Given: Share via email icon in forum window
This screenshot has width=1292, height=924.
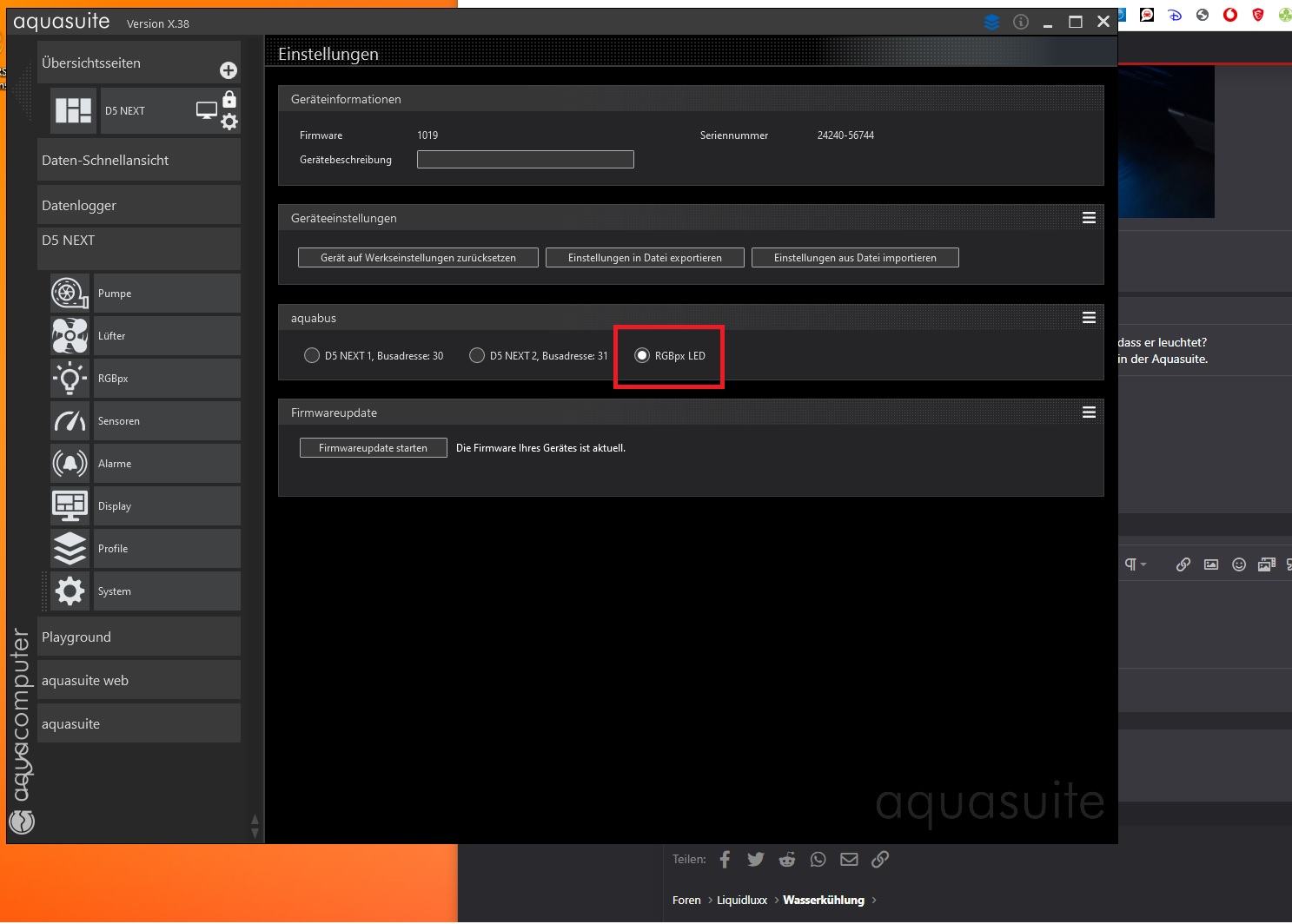Looking at the screenshot, I should pos(849,860).
